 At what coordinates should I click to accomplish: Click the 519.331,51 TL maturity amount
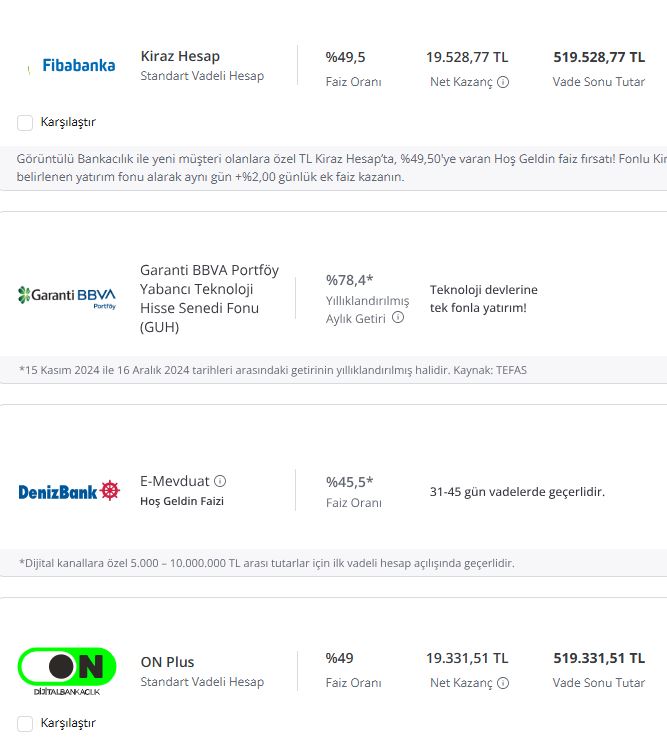coord(599,658)
